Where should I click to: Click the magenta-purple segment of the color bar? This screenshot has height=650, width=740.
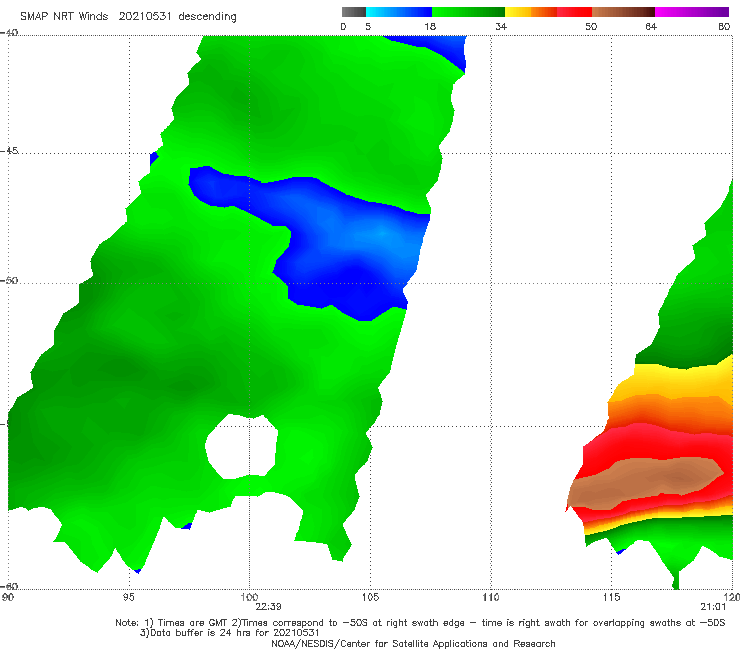(x=691, y=12)
